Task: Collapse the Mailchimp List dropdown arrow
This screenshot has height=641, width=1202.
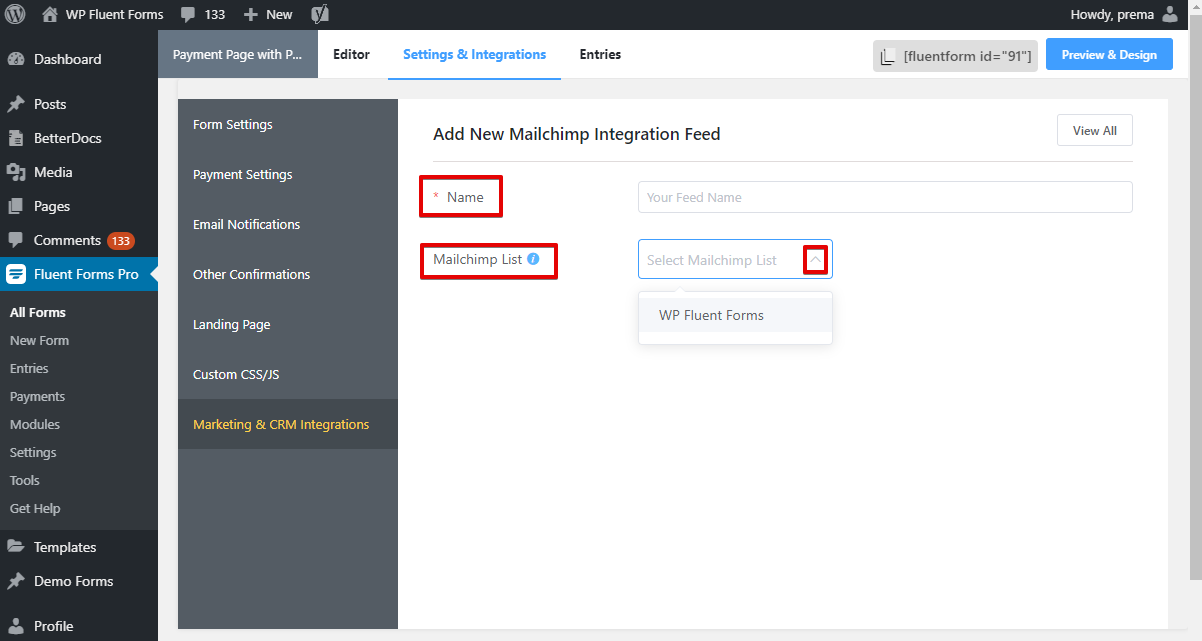Action: click(815, 260)
